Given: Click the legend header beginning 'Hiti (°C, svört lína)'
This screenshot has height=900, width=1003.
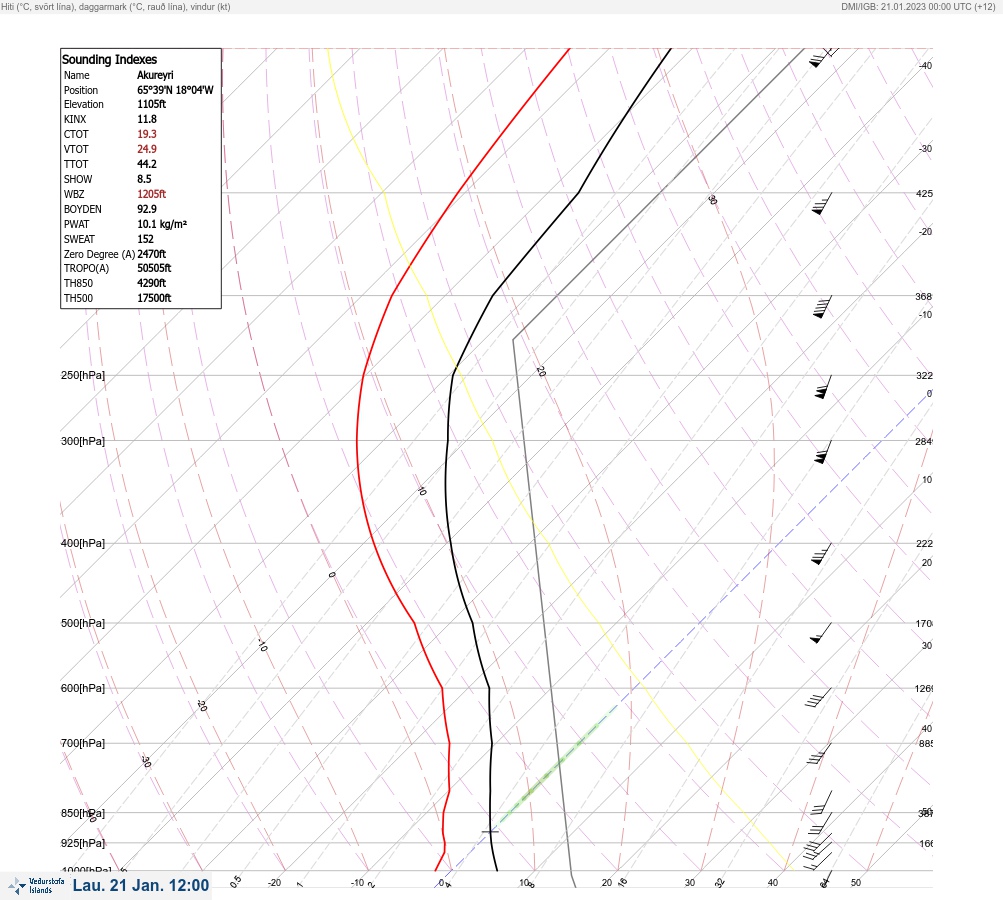Looking at the screenshot, I should coord(116,6).
